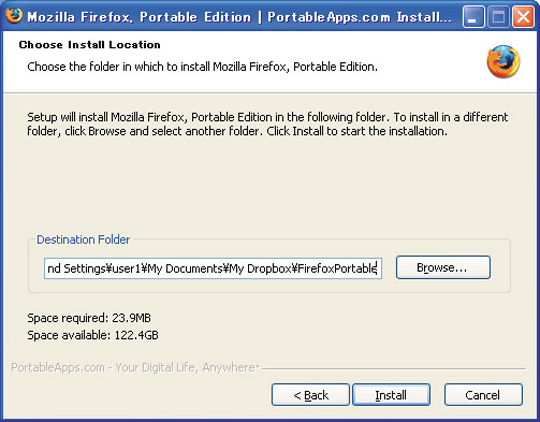Click inside the Destination Folder path field
The height and width of the screenshot is (422, 540).
click(213, 268)
